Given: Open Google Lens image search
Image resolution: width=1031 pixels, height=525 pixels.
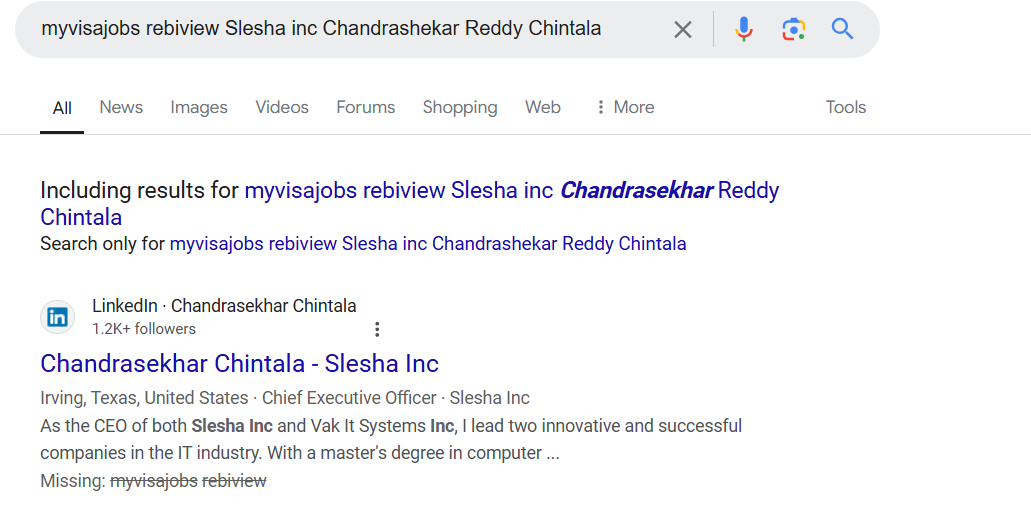Looking at the screenshot, I should (794, 30).
